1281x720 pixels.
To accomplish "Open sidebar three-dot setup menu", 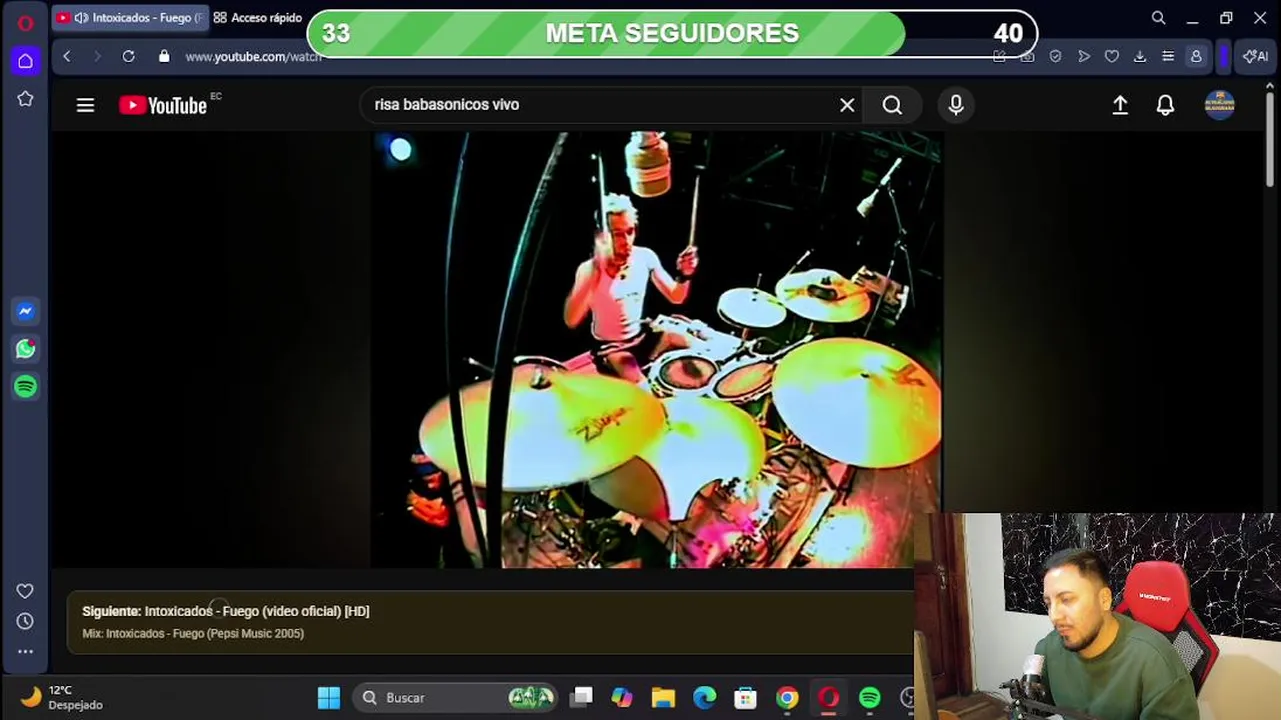I will (x=25, y=651).
